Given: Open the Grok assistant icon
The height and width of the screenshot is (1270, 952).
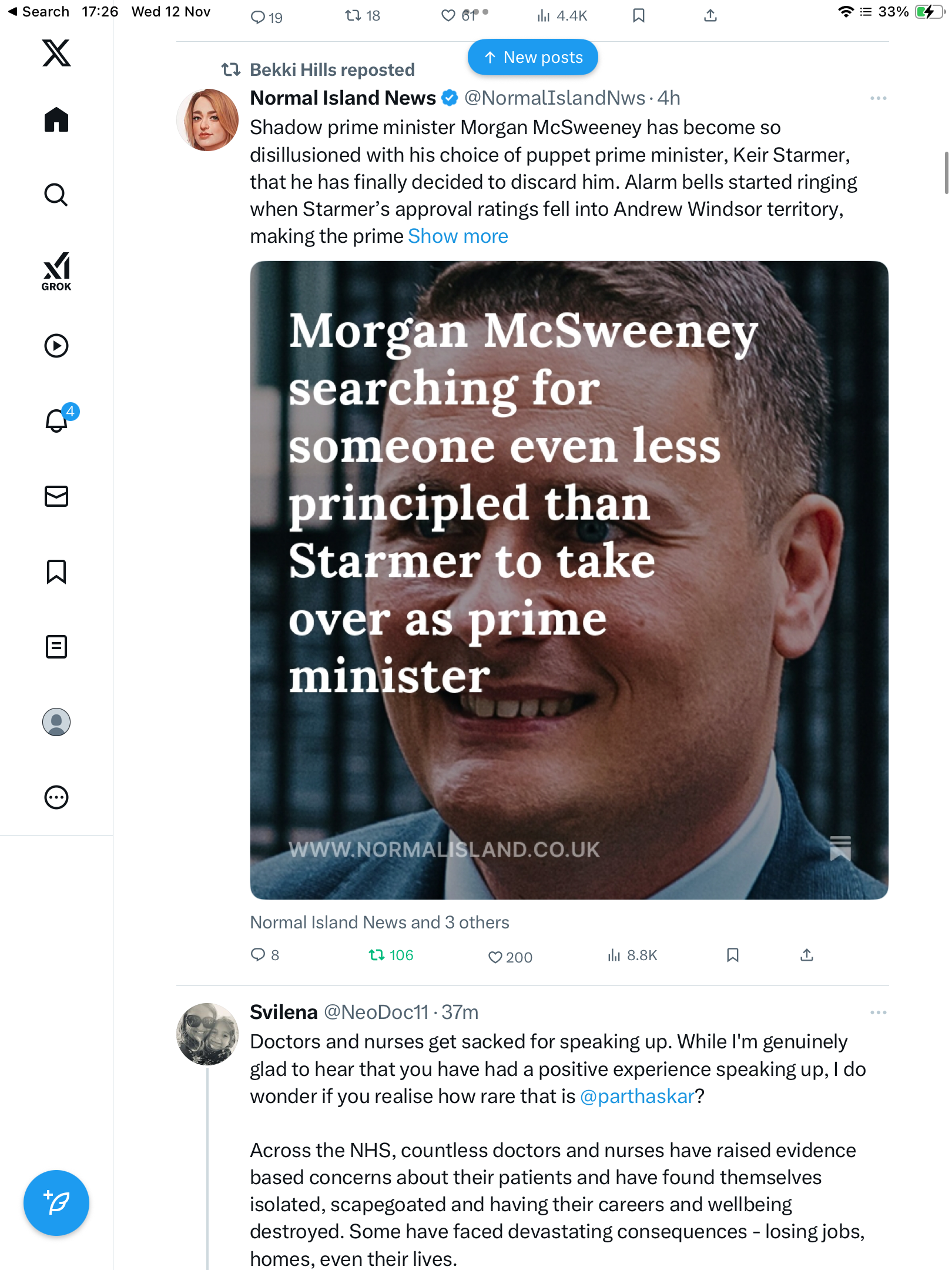Looking at the screenshot, I should (56, 271).
